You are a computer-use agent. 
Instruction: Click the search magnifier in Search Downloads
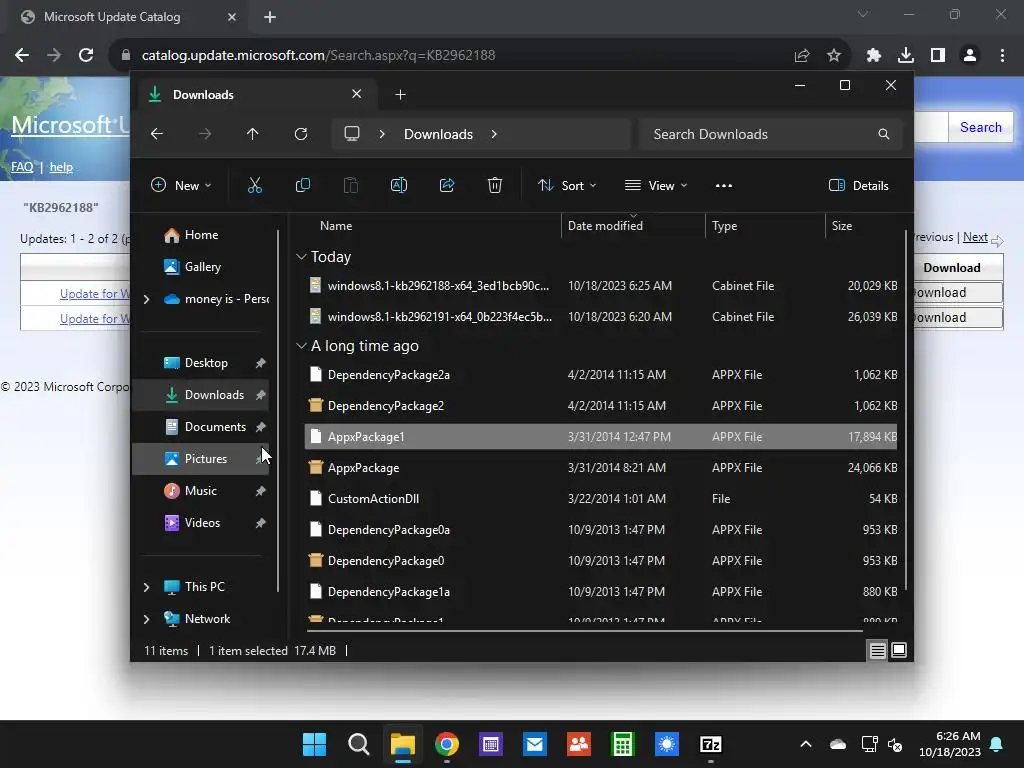[884, 134]
